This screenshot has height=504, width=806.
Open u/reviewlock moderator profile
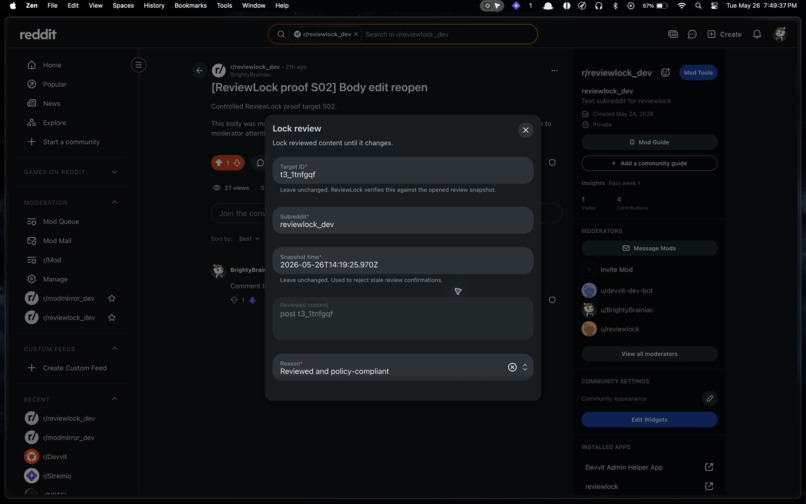coord(619,329)
